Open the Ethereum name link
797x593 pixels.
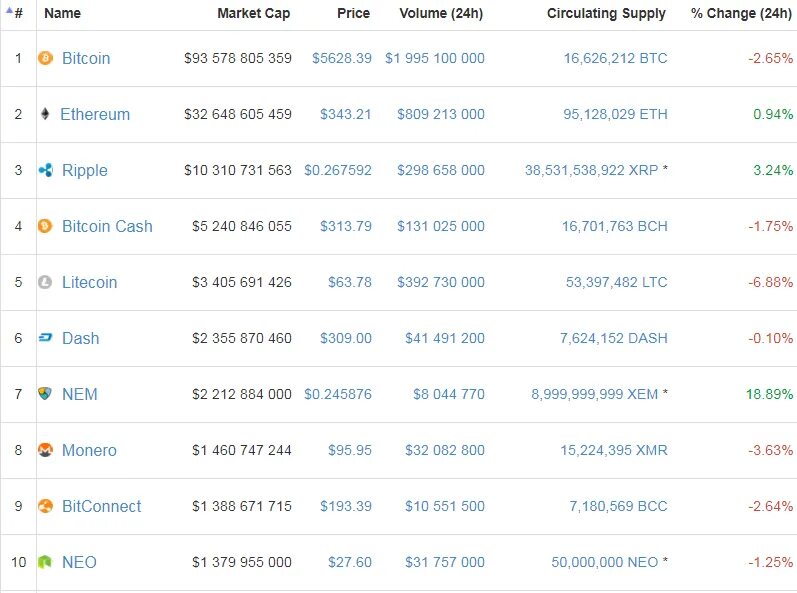(x=95, y=114)
